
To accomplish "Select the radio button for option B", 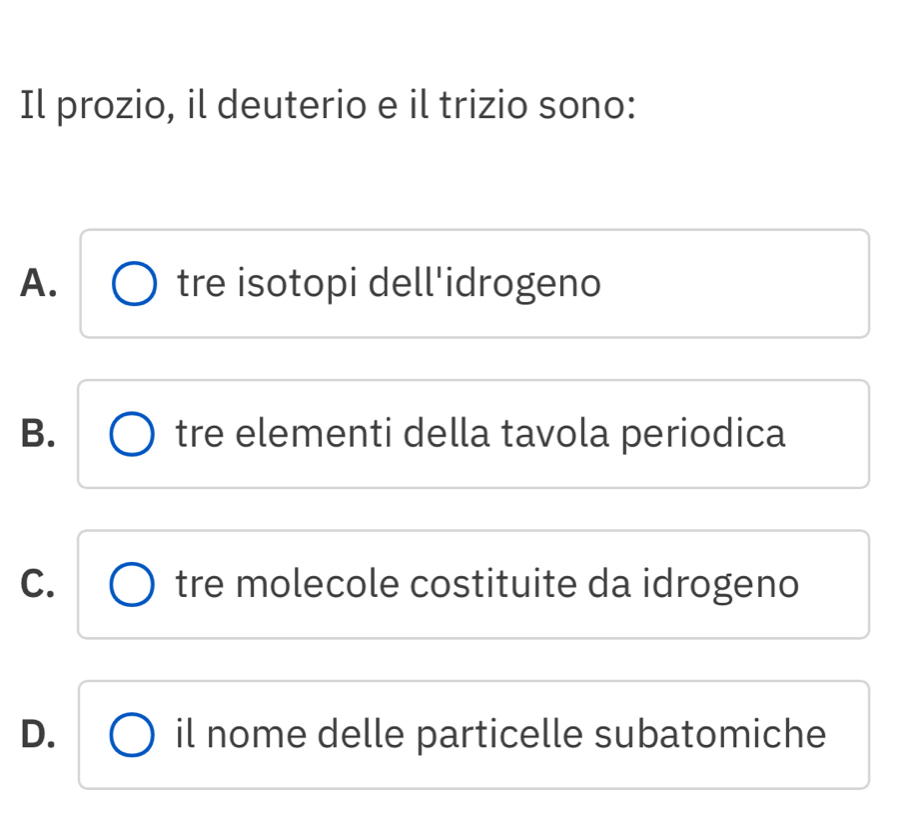I will 133,435.
